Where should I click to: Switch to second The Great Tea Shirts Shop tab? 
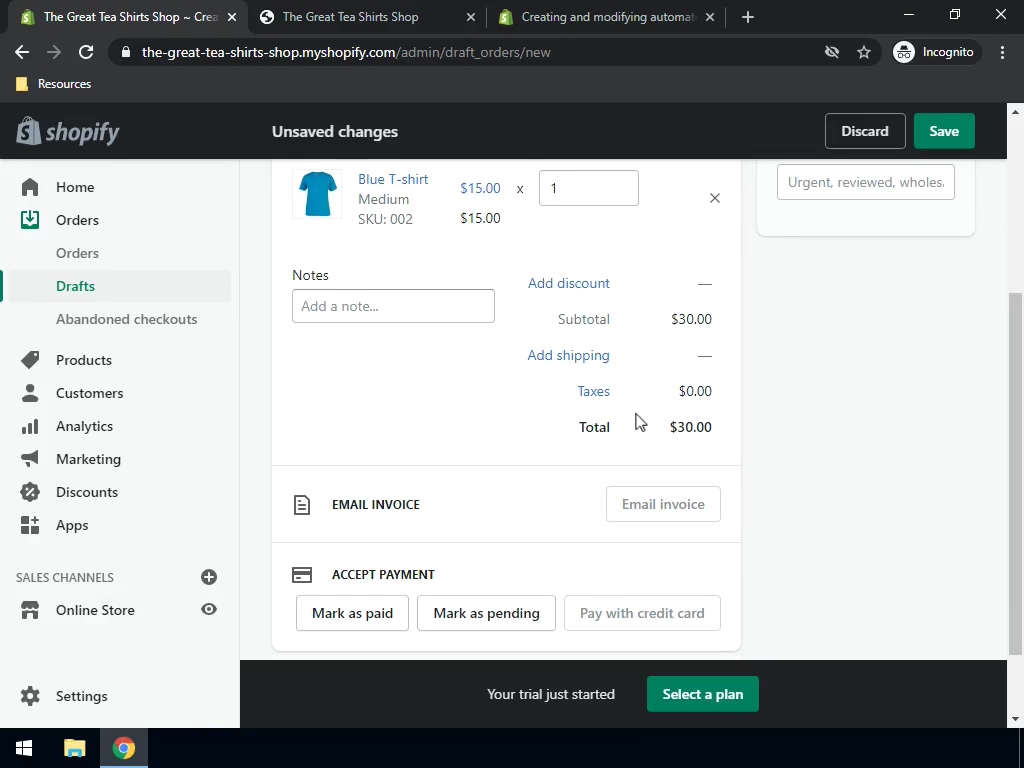(367, 17)
